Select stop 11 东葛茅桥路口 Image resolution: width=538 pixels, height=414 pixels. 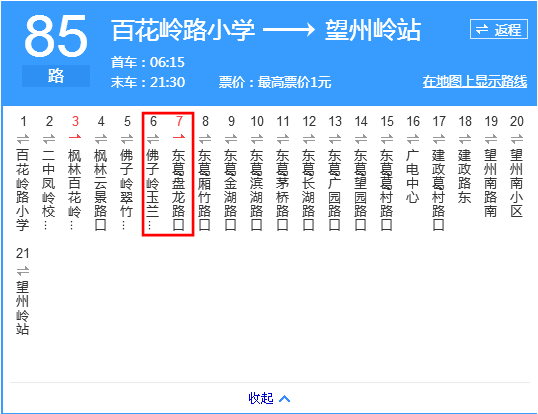(283, 190)
